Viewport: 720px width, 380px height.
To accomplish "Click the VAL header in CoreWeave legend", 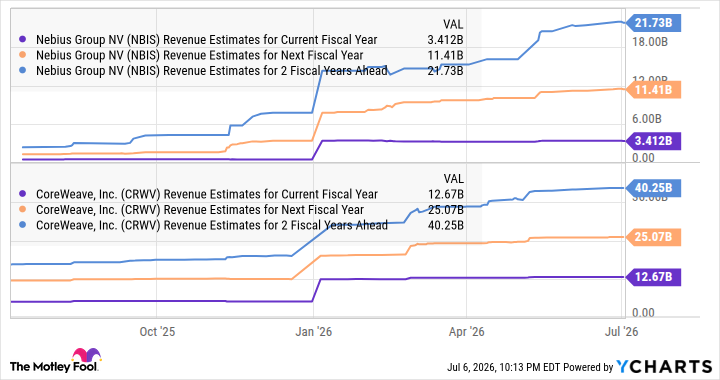I will coord(453,179).
